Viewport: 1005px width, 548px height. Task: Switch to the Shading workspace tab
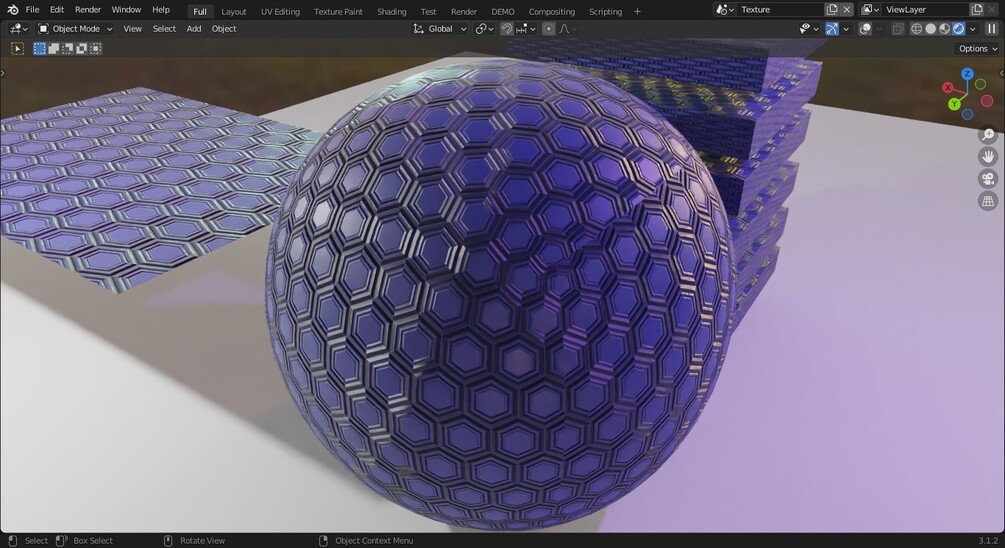point(392,12)
